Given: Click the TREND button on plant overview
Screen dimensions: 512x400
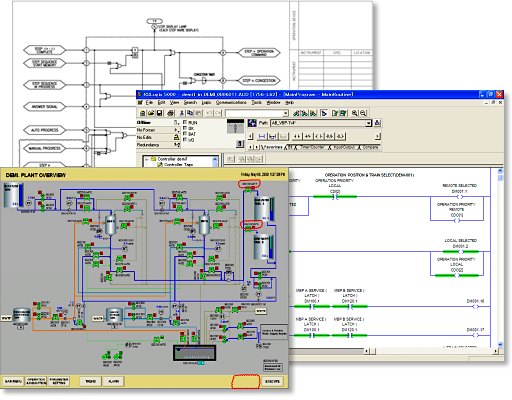Looking at the screenshot, I should coord(90,381).
